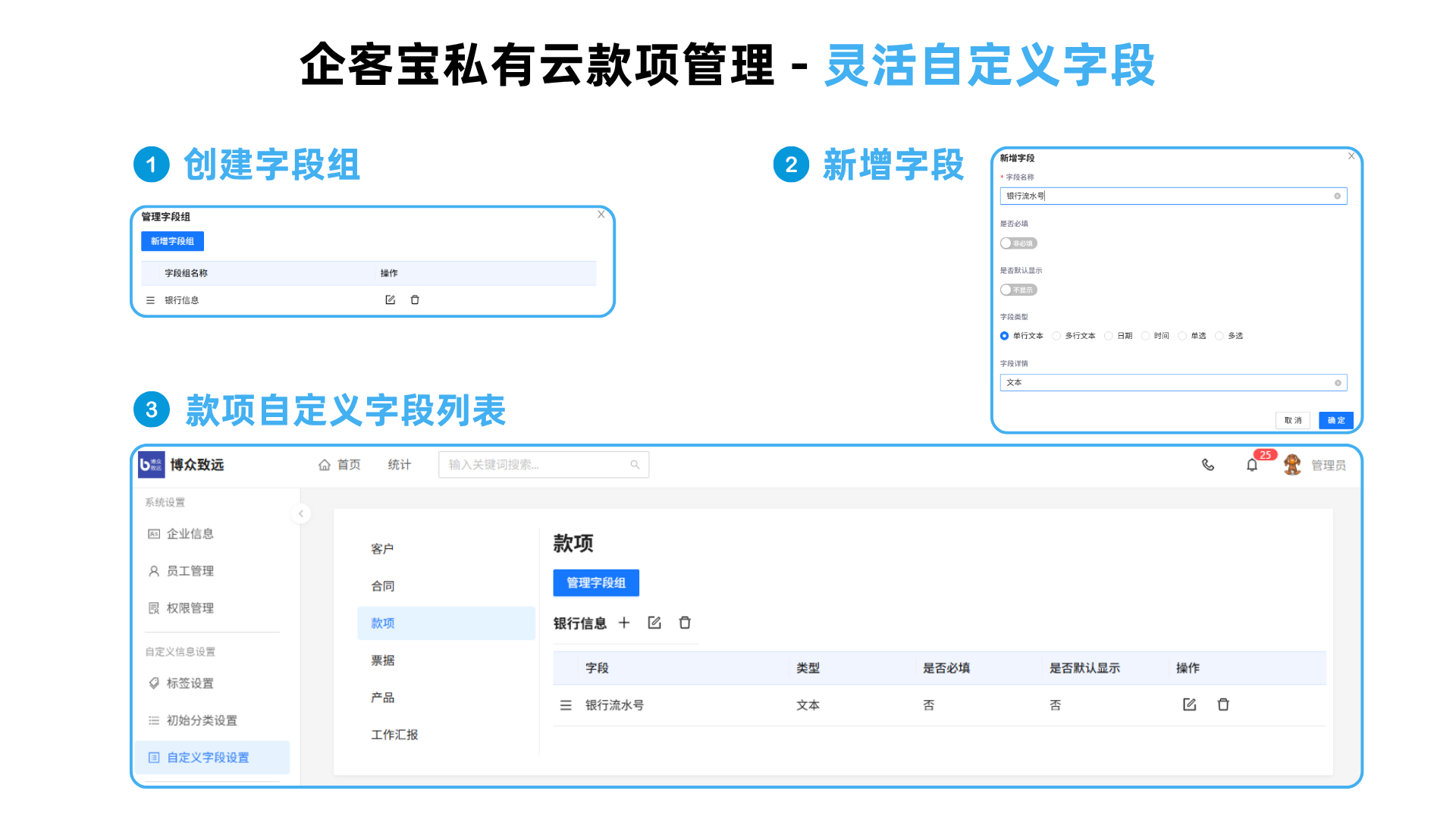
Task: Delete the 银行流水号 field row
Action: pyautogui.click(x=1223, y=704)
